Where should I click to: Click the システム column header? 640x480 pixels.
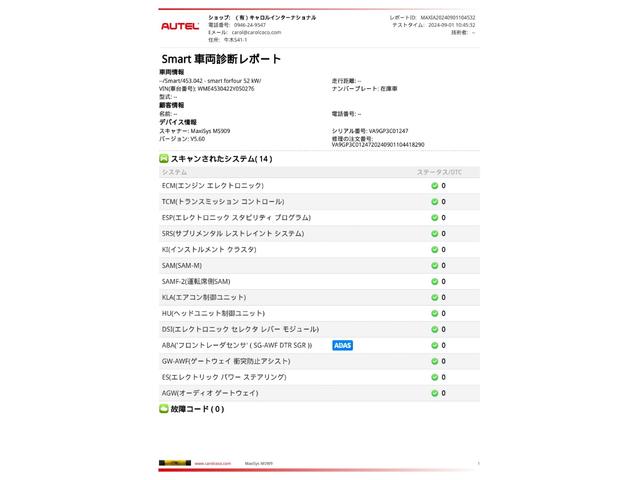click(174, 172)
